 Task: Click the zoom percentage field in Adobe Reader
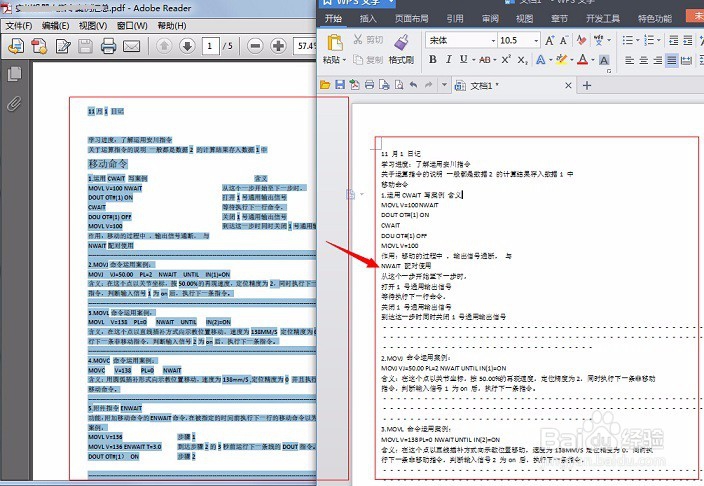click(x=305, y=46)
